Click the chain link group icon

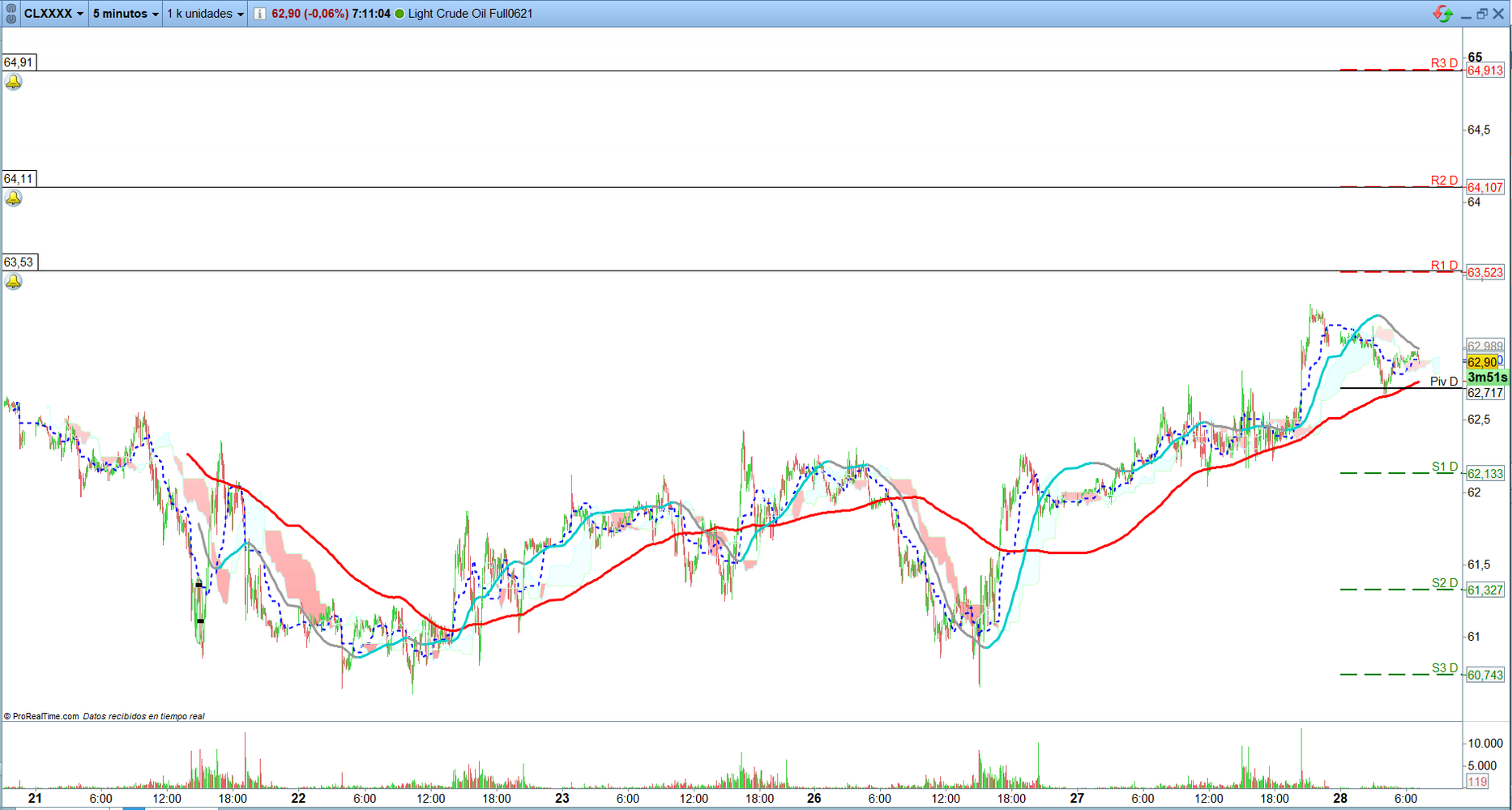coord(11,14)
